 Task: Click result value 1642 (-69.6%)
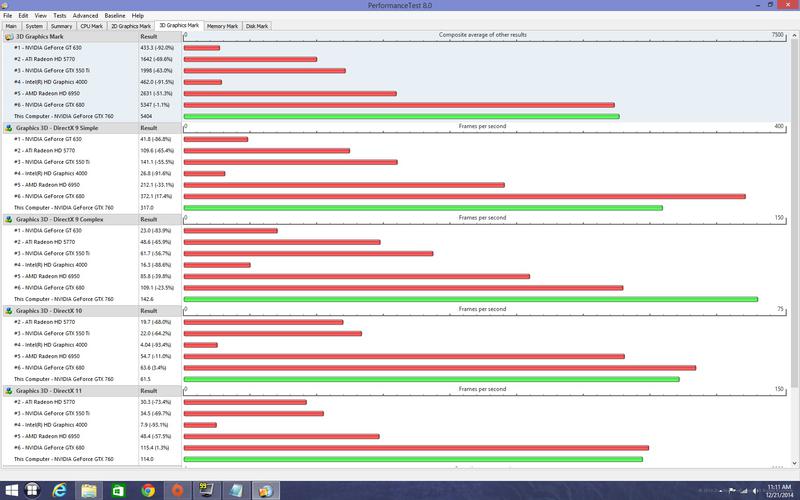pos(156,59)
